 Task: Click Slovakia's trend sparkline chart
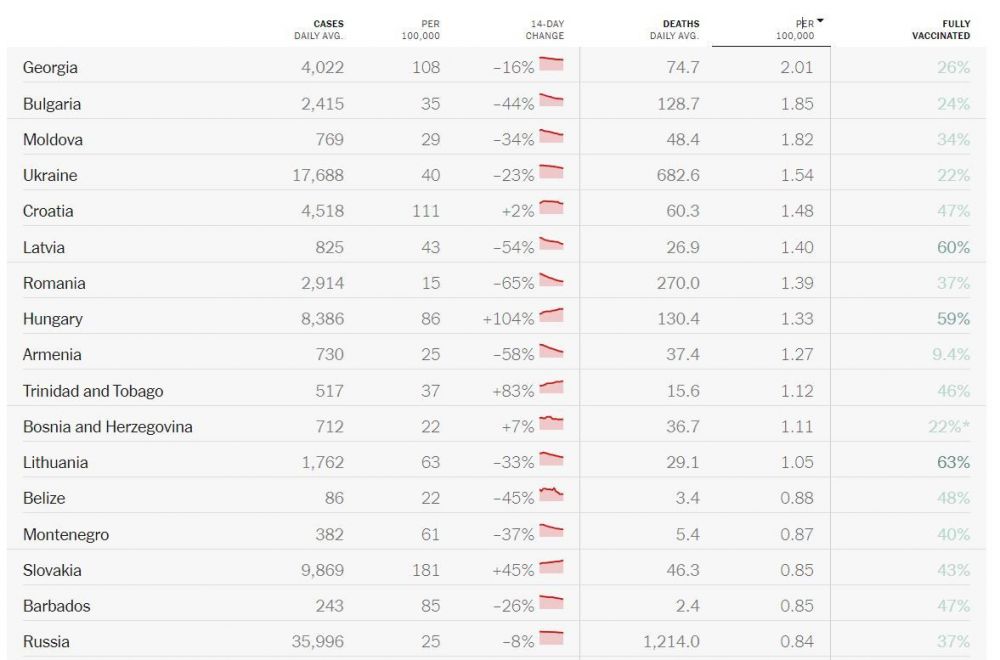(551, 567)
